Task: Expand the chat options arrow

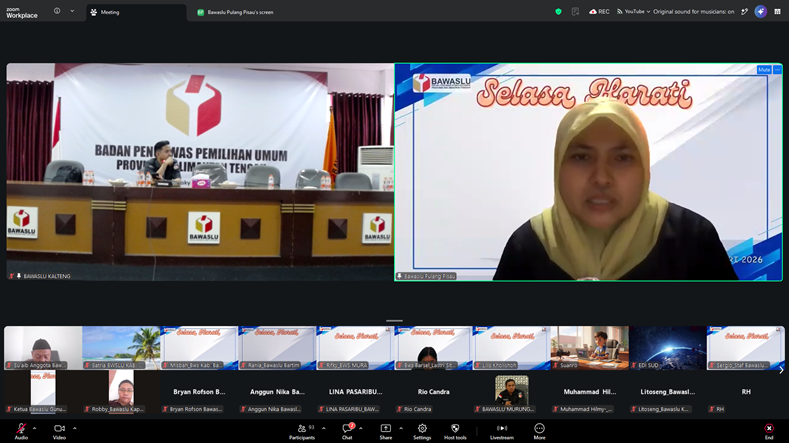Action: (x=361, y=428)
